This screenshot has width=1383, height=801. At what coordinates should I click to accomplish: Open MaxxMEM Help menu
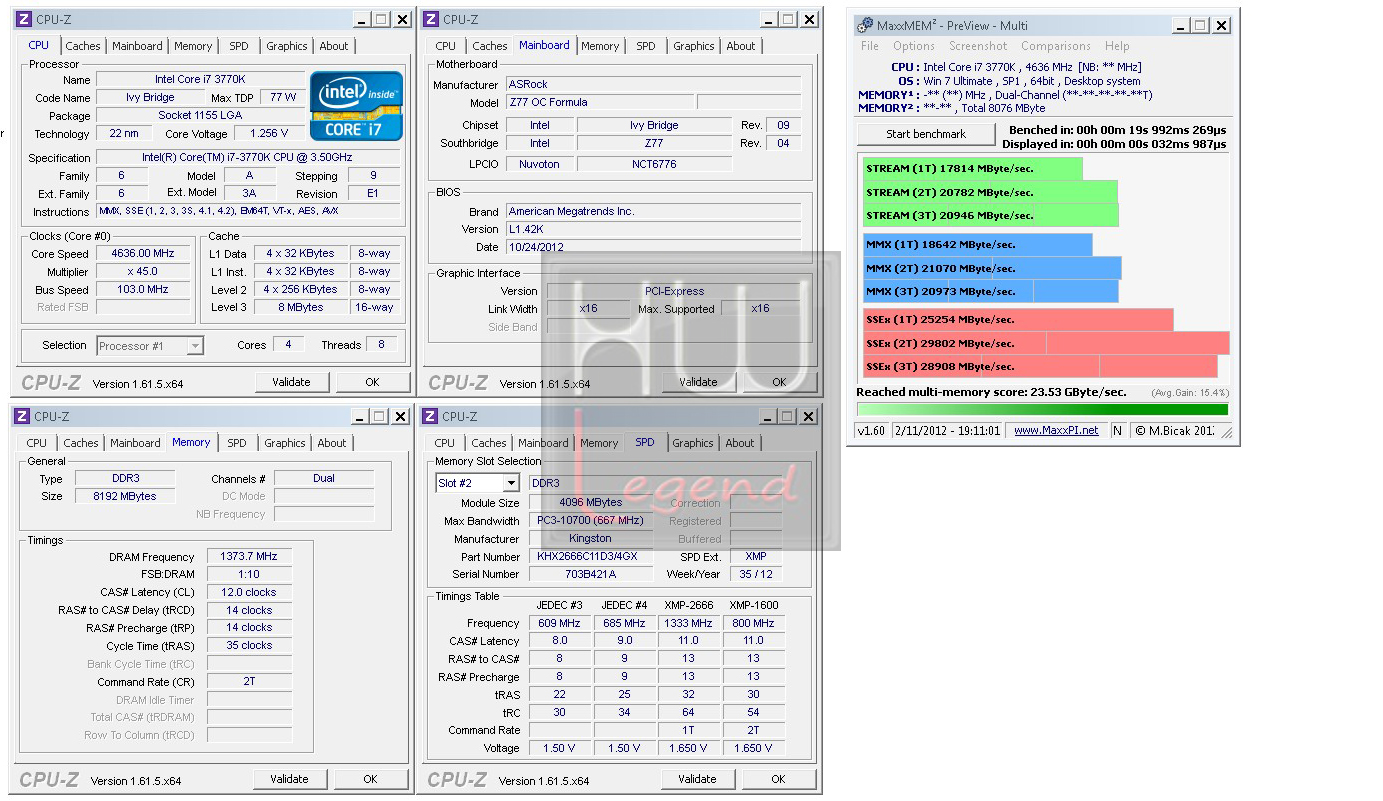coord(1117,46)
